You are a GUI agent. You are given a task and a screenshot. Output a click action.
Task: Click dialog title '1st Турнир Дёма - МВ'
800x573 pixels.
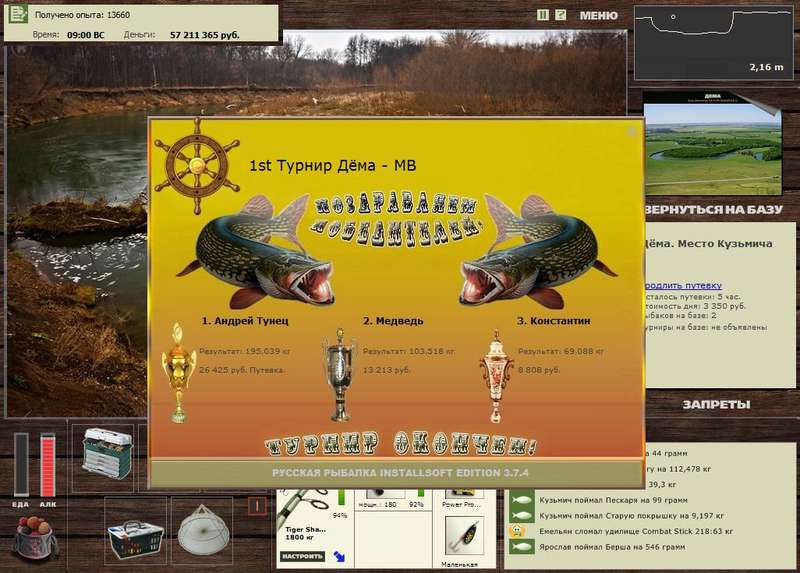tap(333, 165)
